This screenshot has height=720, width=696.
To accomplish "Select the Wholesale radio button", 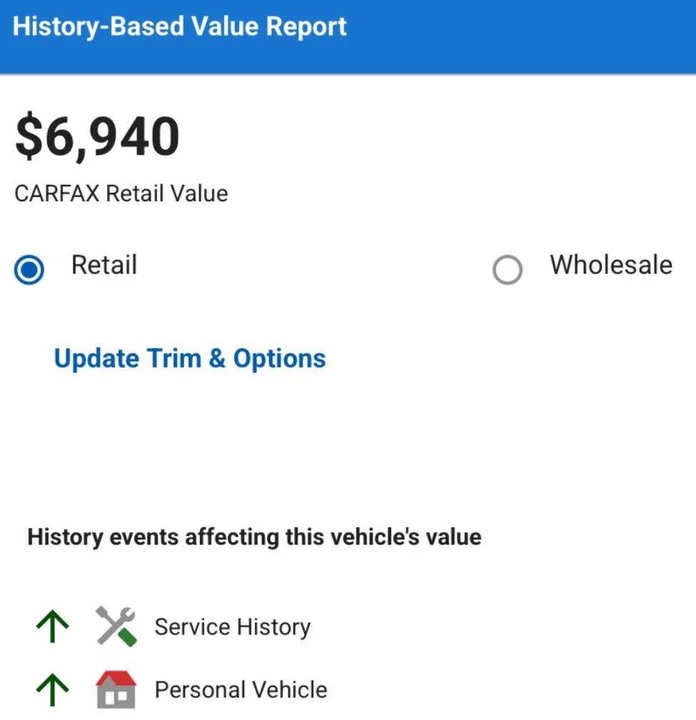I will point(507,270).
